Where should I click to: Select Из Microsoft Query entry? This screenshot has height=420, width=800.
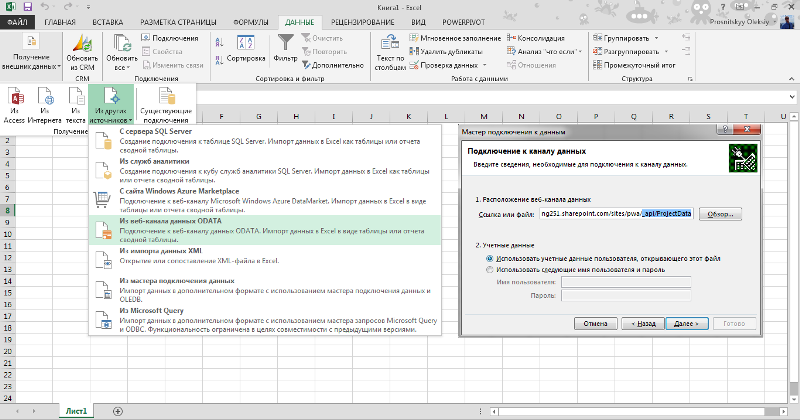pyautogui.click(x=265, y=319)
